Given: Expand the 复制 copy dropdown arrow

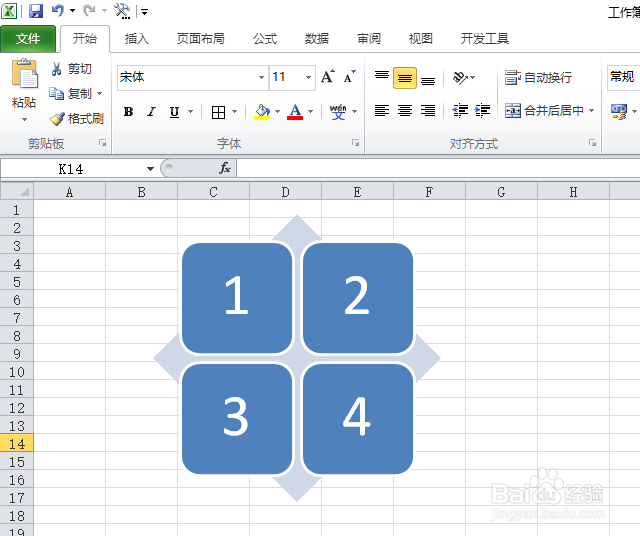Looking at the screenshot, I should pos(100,93).
